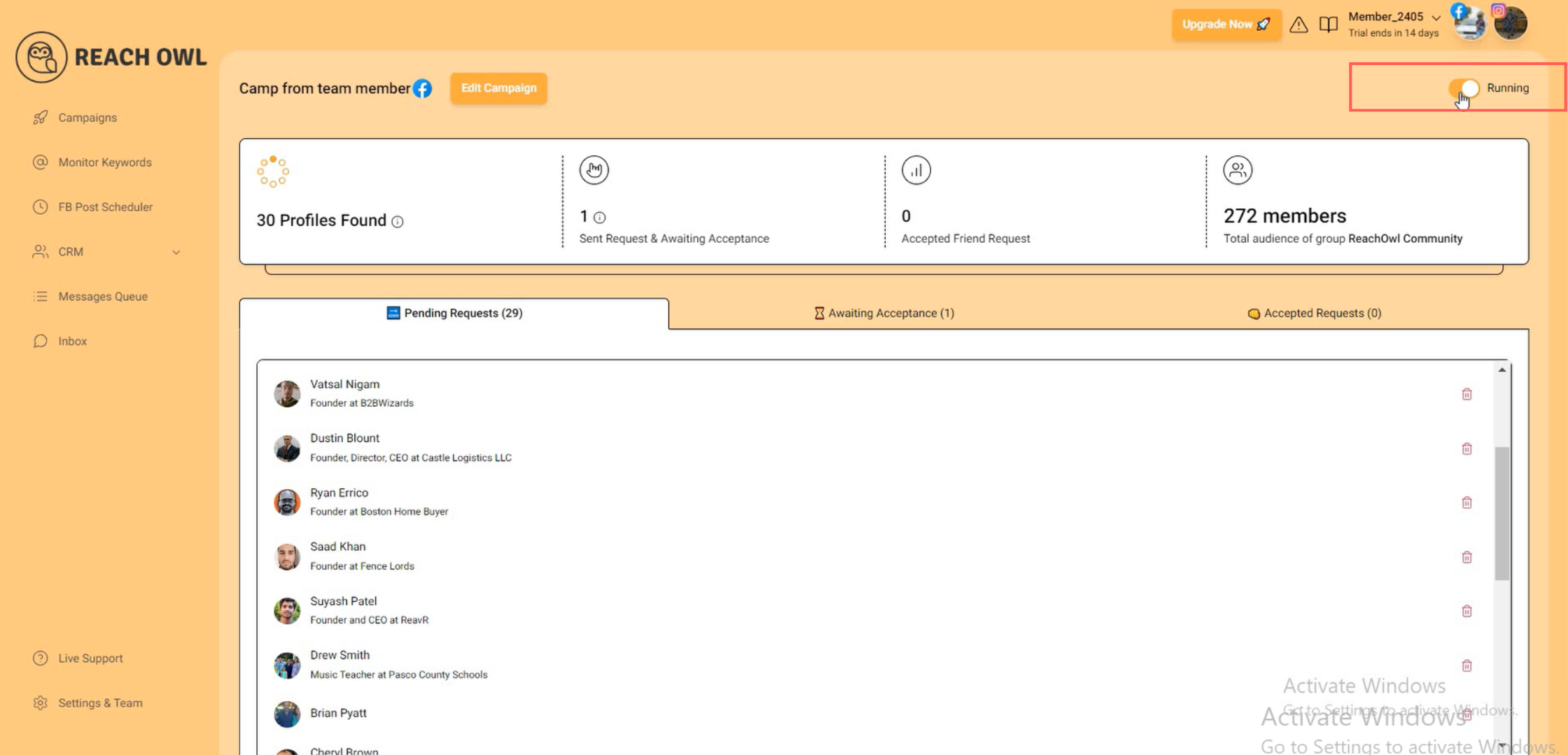Select the Instagram account avatar

1511,24
